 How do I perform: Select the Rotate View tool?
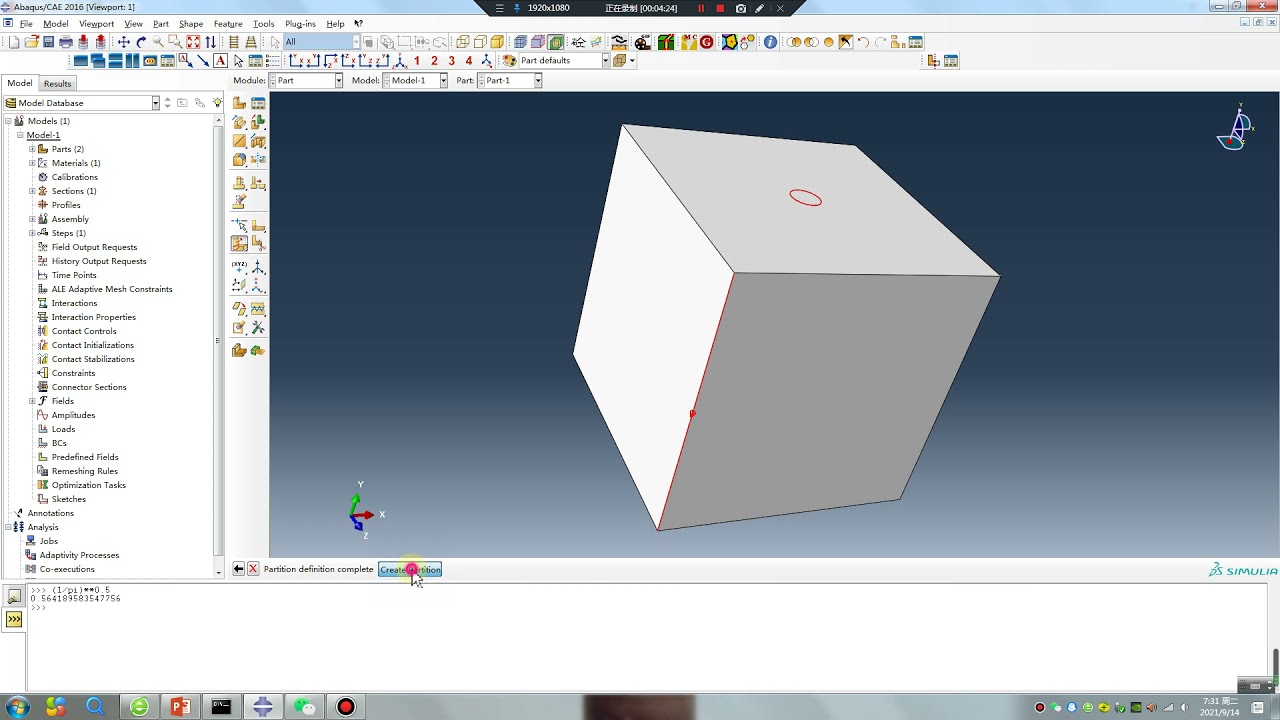(x=141, y=42)
